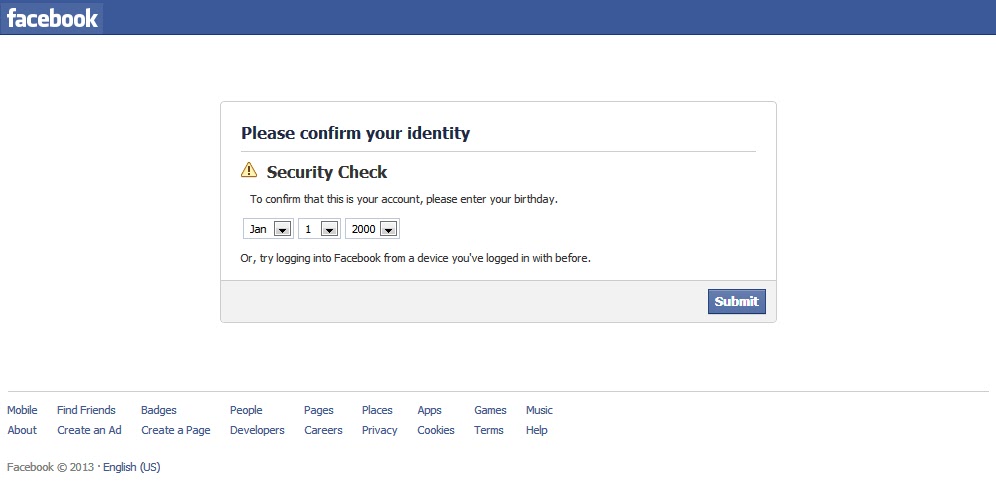Open the Pages link
Screen dimensions: 996x495
click(319, 410)
